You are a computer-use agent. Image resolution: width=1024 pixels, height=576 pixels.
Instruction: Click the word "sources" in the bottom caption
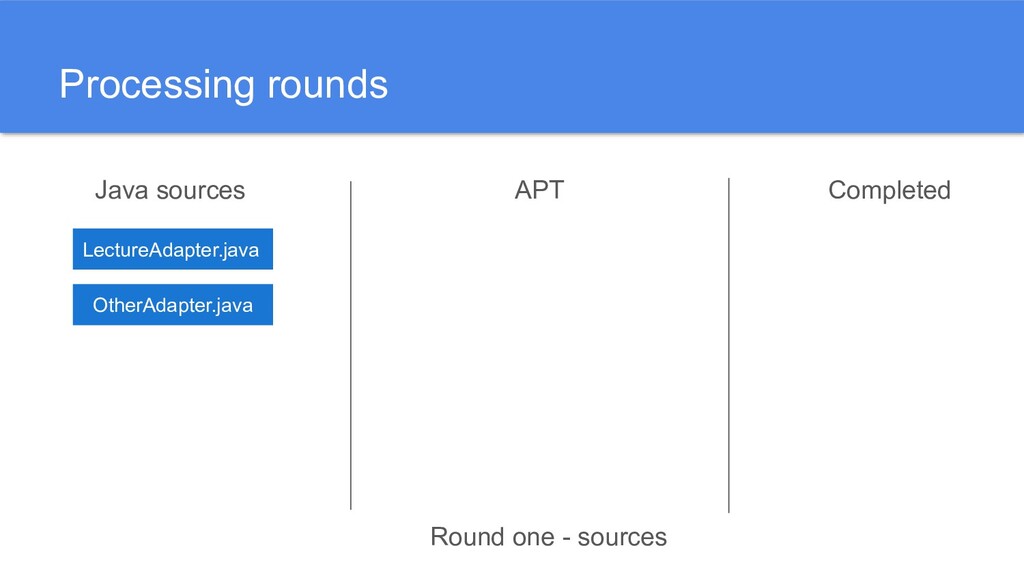click(x=621, y=537)
